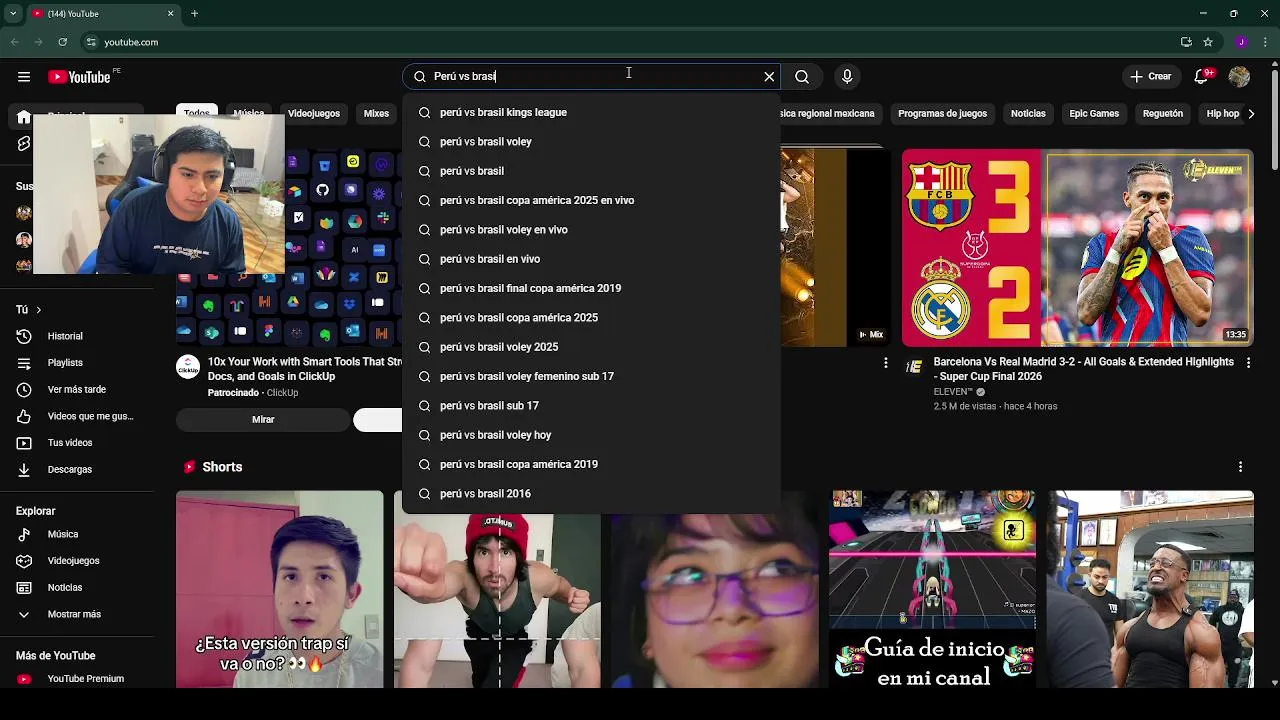This screenshot has height=720, width=1280.
Task: Open the browser profile J icon
Action: (1241, 42)
